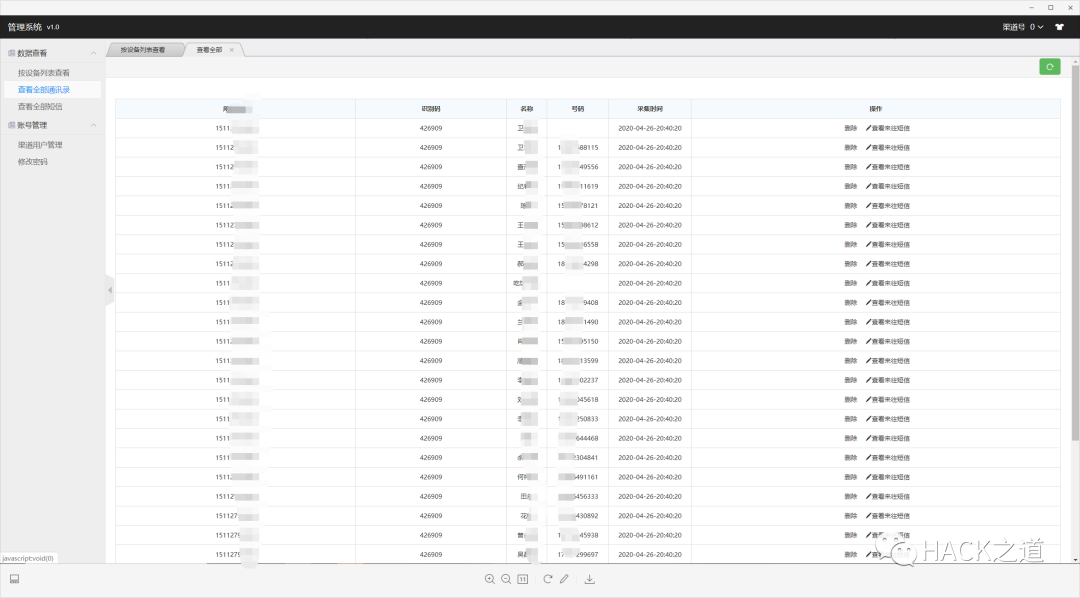Close the 查看全部 tab with its x
Screen dimensions: 1080x598
coord(231,50)
